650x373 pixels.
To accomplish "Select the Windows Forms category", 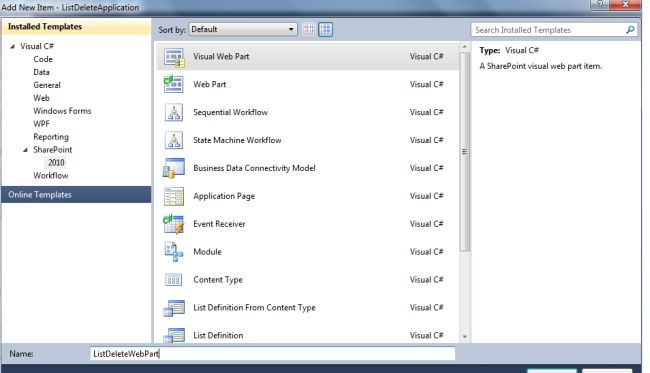I will tap(62, 111).
